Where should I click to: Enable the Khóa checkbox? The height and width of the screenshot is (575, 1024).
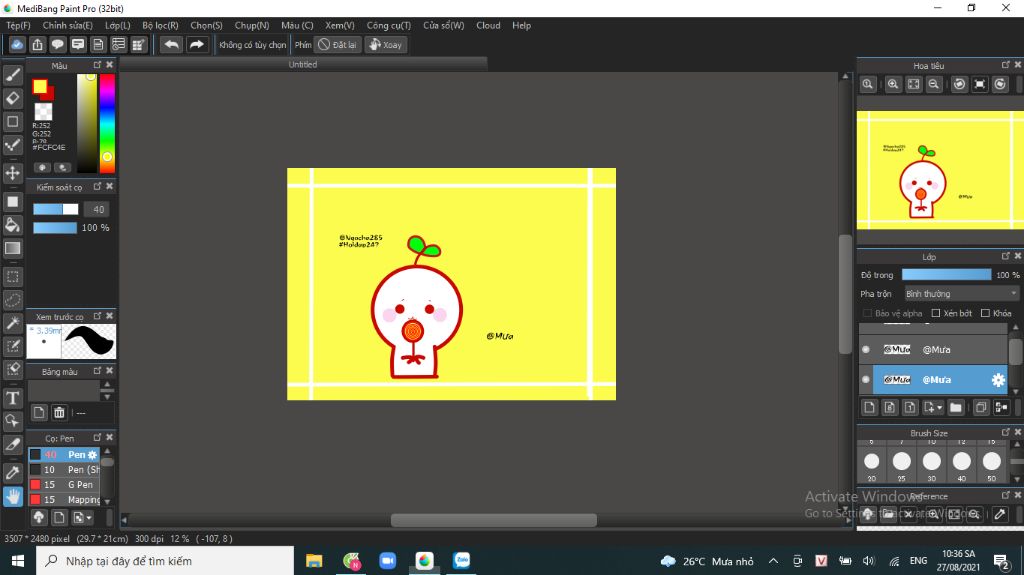pos(985,314)
